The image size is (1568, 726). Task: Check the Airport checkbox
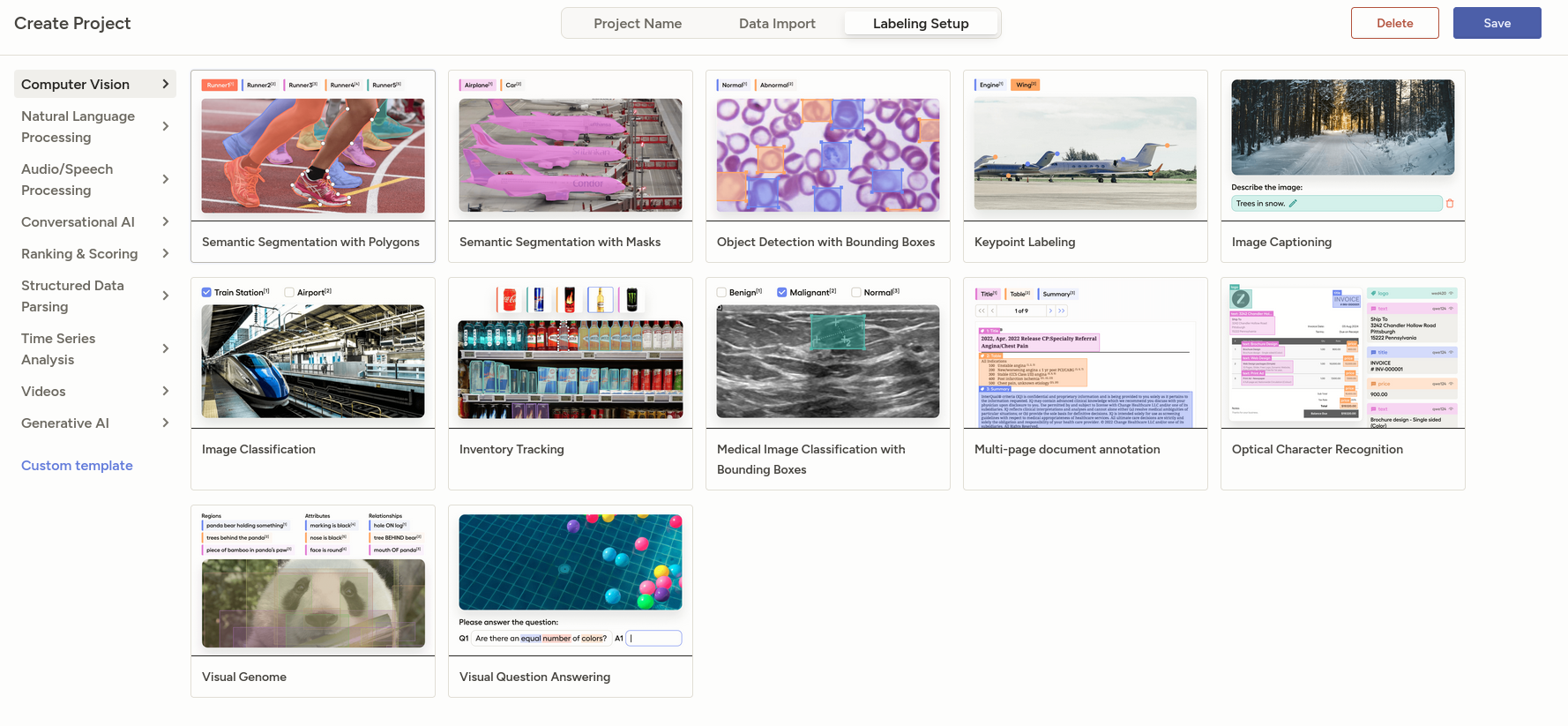pyautogui.click(x=289, y=292)
